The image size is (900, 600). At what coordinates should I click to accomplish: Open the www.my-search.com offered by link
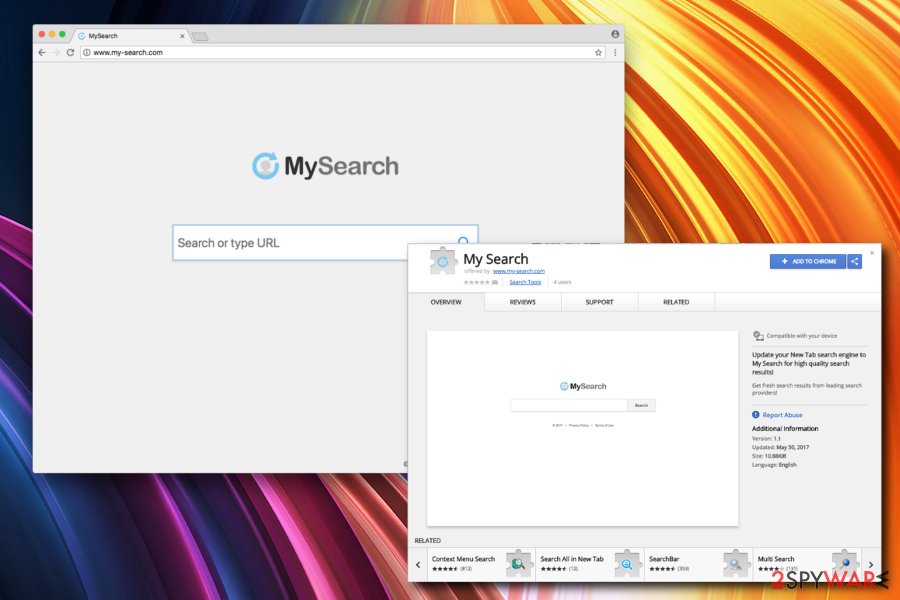coord(518,271)
